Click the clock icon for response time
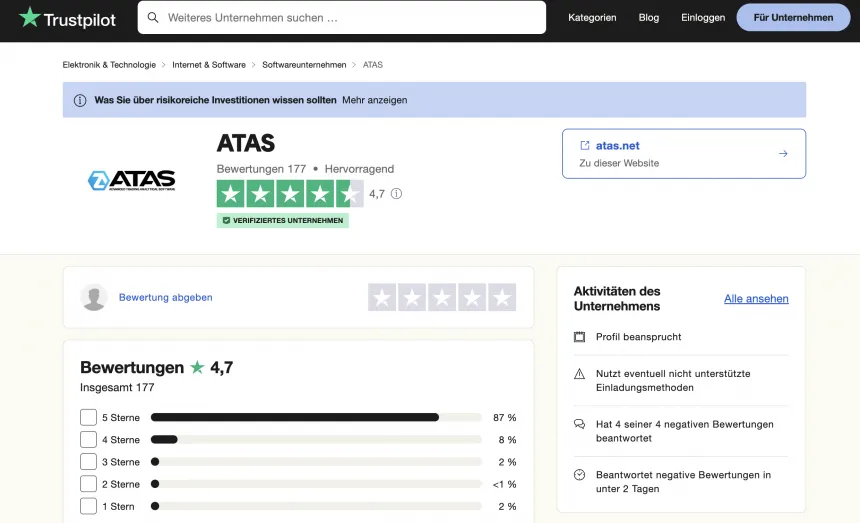The image size is (860, 523). click(579, 475)
